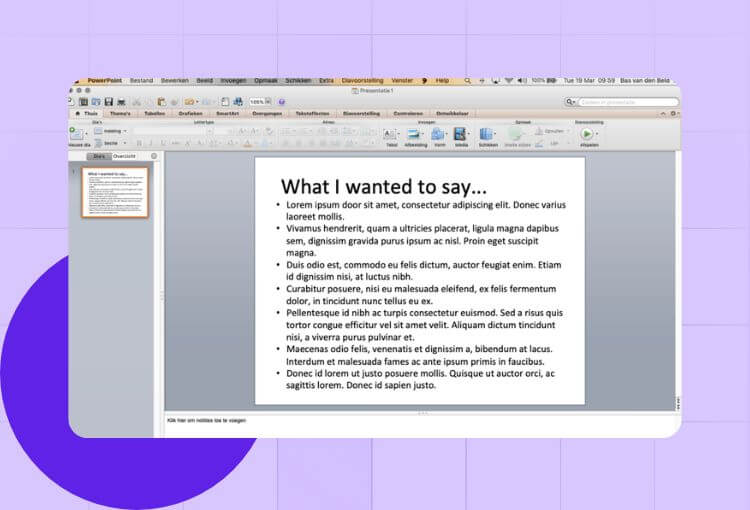Open the Beeld menu
Viewport: 750px width, 510px height.
[x=204, y=80]
